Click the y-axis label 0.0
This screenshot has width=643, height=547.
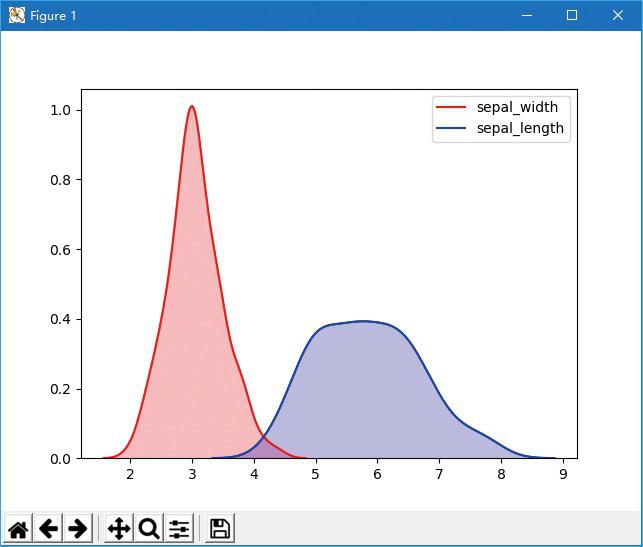coord(60,459)
